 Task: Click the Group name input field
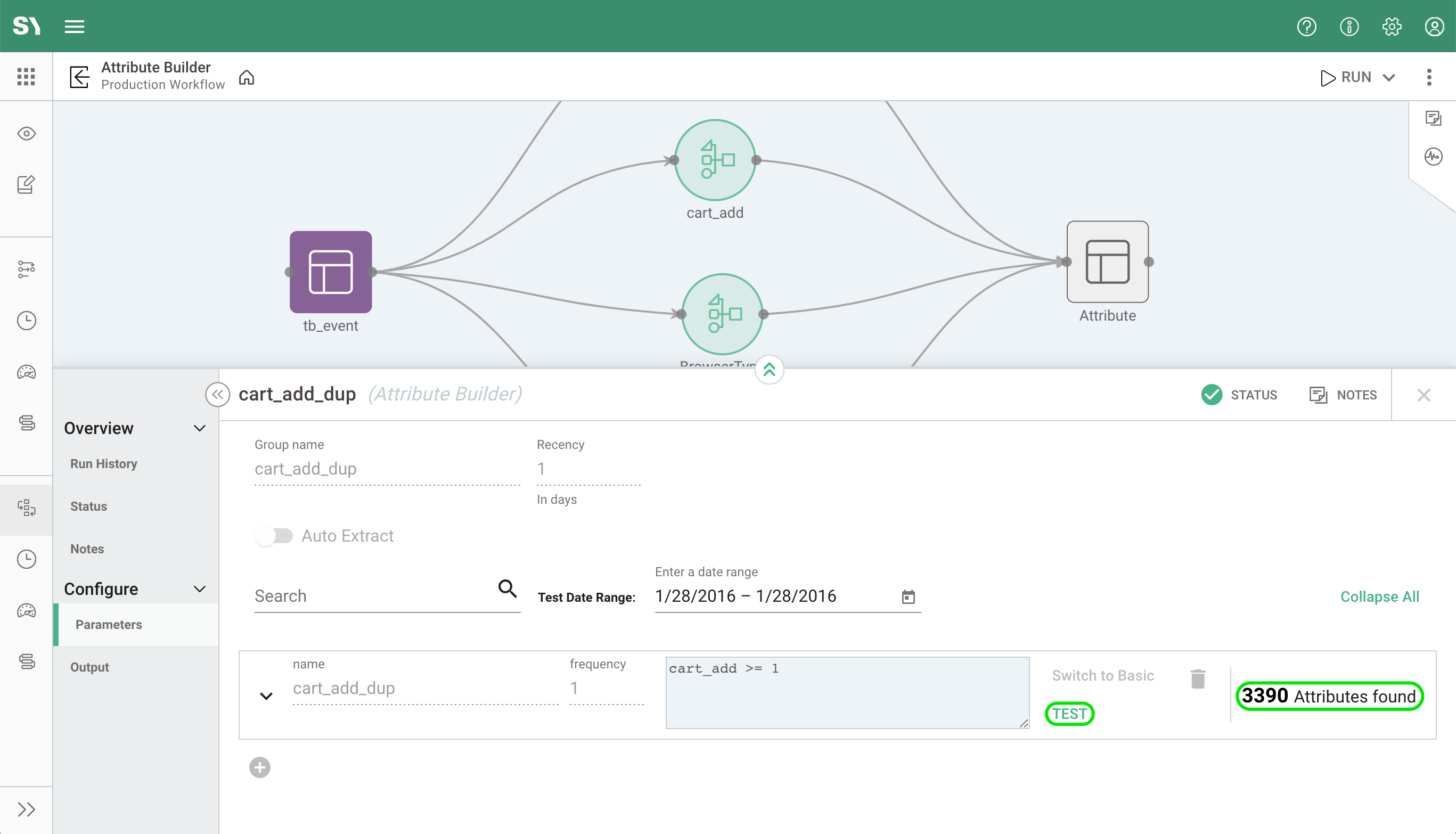(x=387, y=469)
